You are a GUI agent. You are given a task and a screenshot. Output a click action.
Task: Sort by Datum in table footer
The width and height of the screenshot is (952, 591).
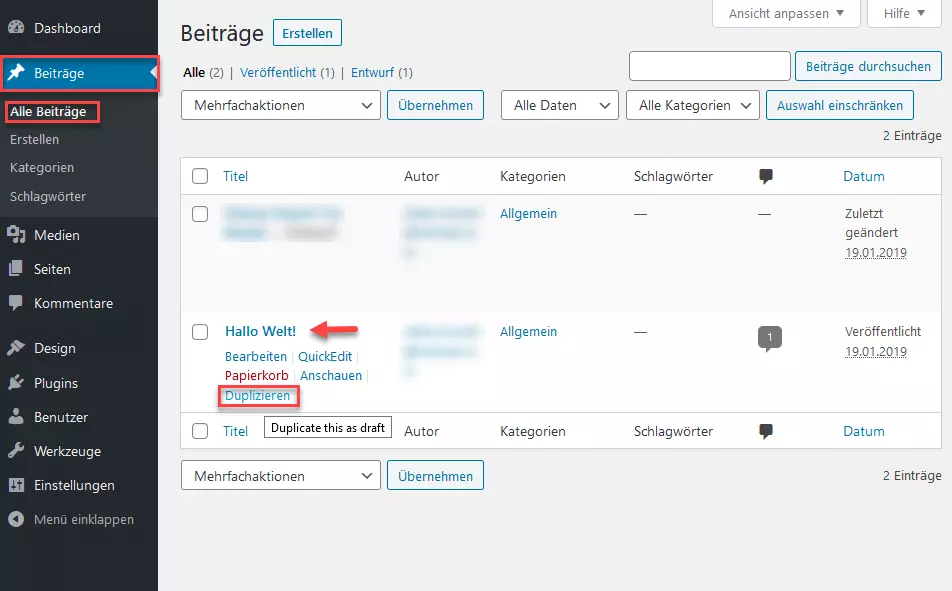(x=863, y=431)
